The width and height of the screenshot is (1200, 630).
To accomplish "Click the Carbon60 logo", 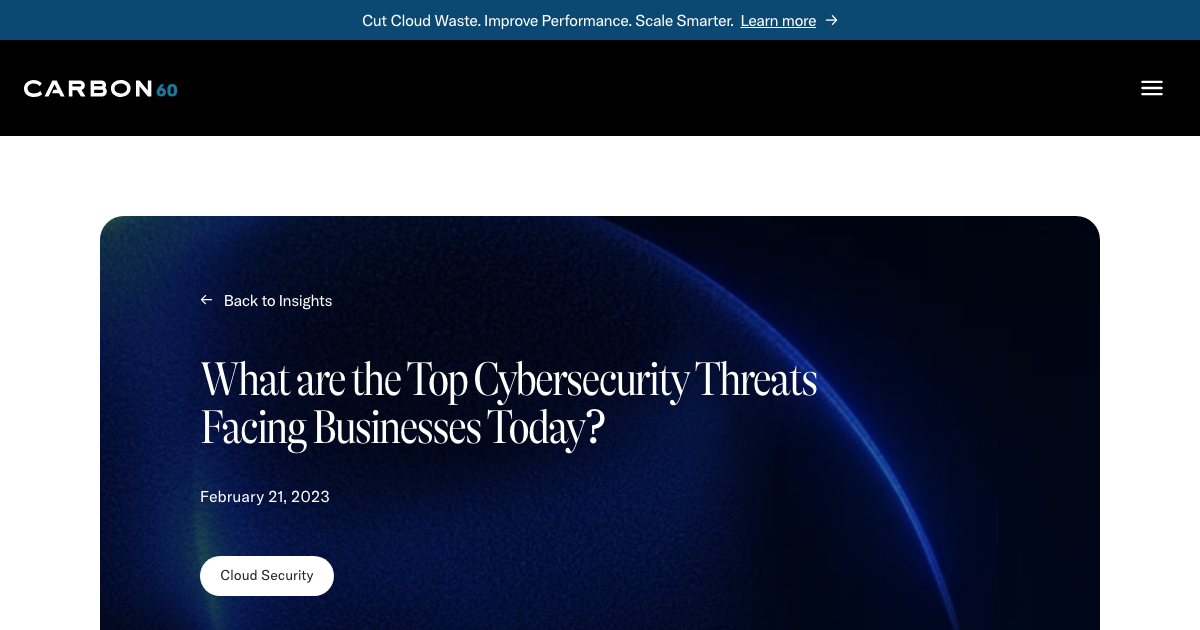I will (101, 89).
